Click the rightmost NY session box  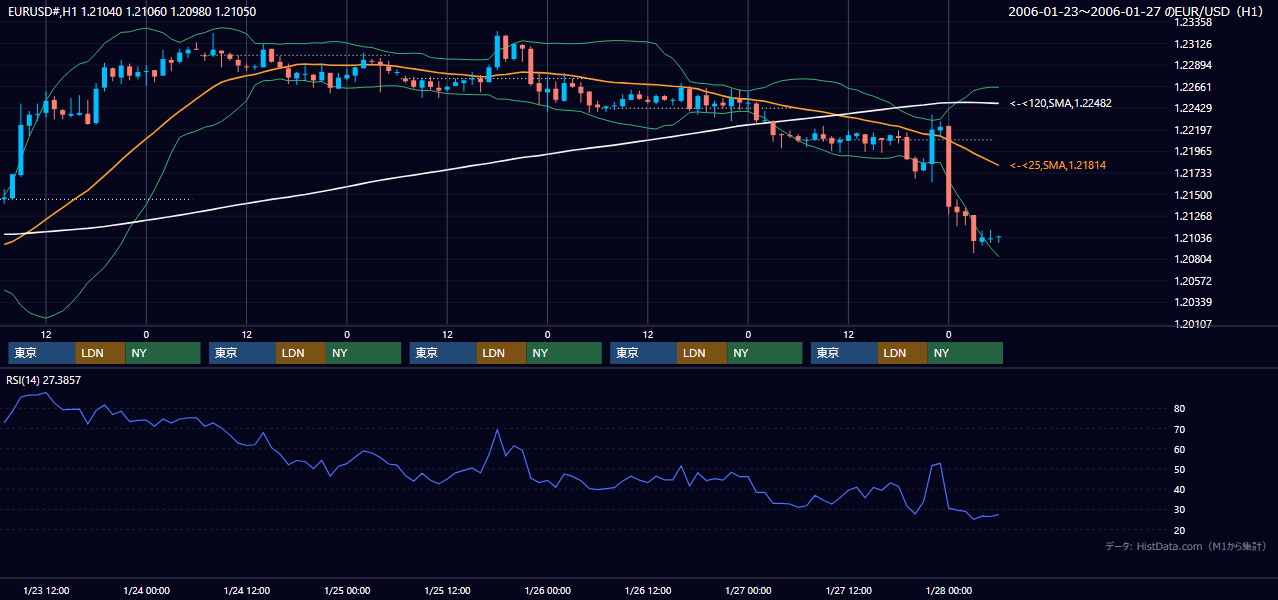tap(965, 353)
